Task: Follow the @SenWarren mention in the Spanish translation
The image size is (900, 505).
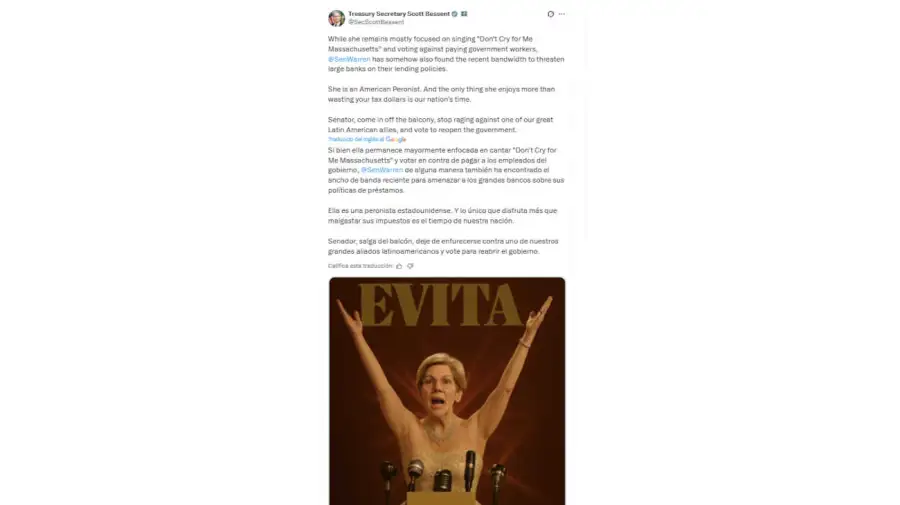Action: click(382, 170)
